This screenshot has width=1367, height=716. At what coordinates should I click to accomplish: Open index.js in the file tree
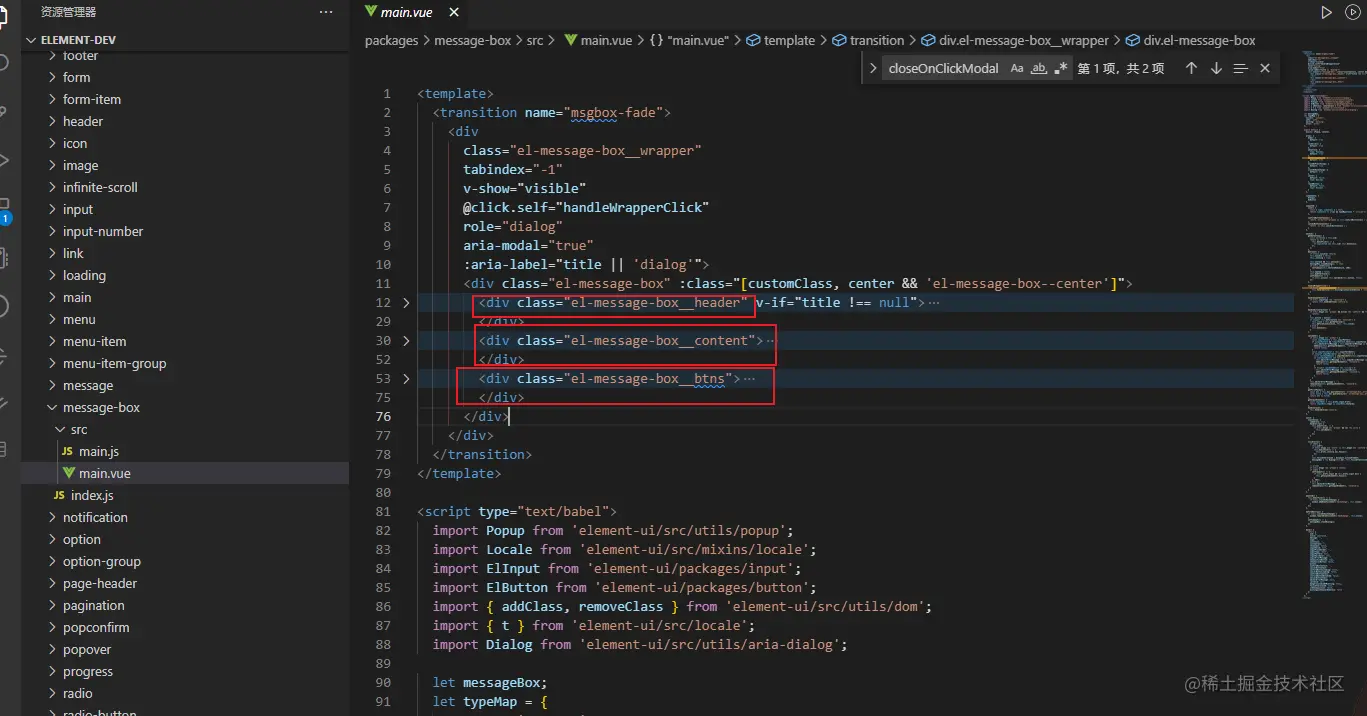click(x=92, y=496)
